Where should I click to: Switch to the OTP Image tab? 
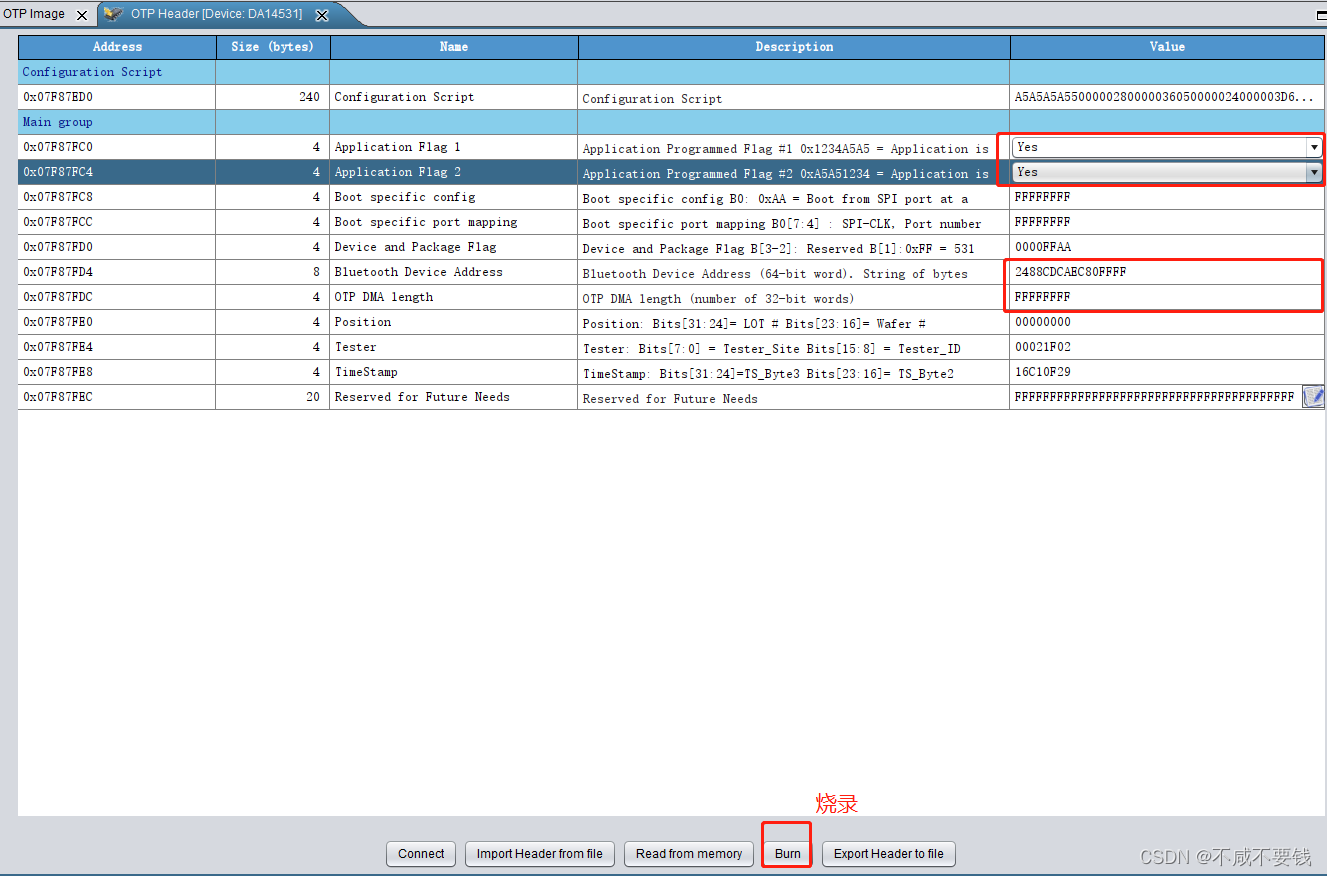pyautogui.click(x=34, y=14)
